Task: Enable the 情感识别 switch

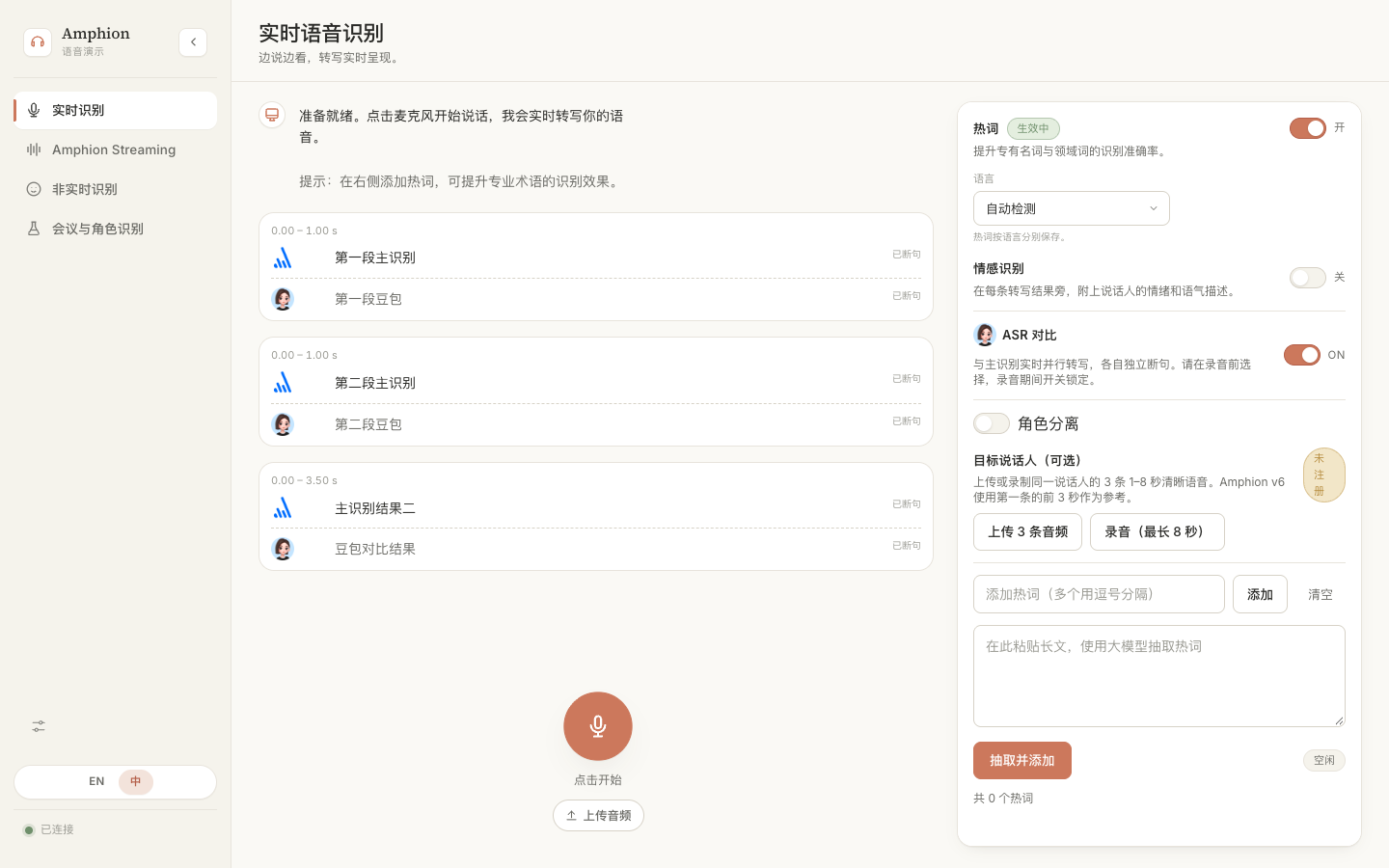Action: click(x=1308, y=278)
